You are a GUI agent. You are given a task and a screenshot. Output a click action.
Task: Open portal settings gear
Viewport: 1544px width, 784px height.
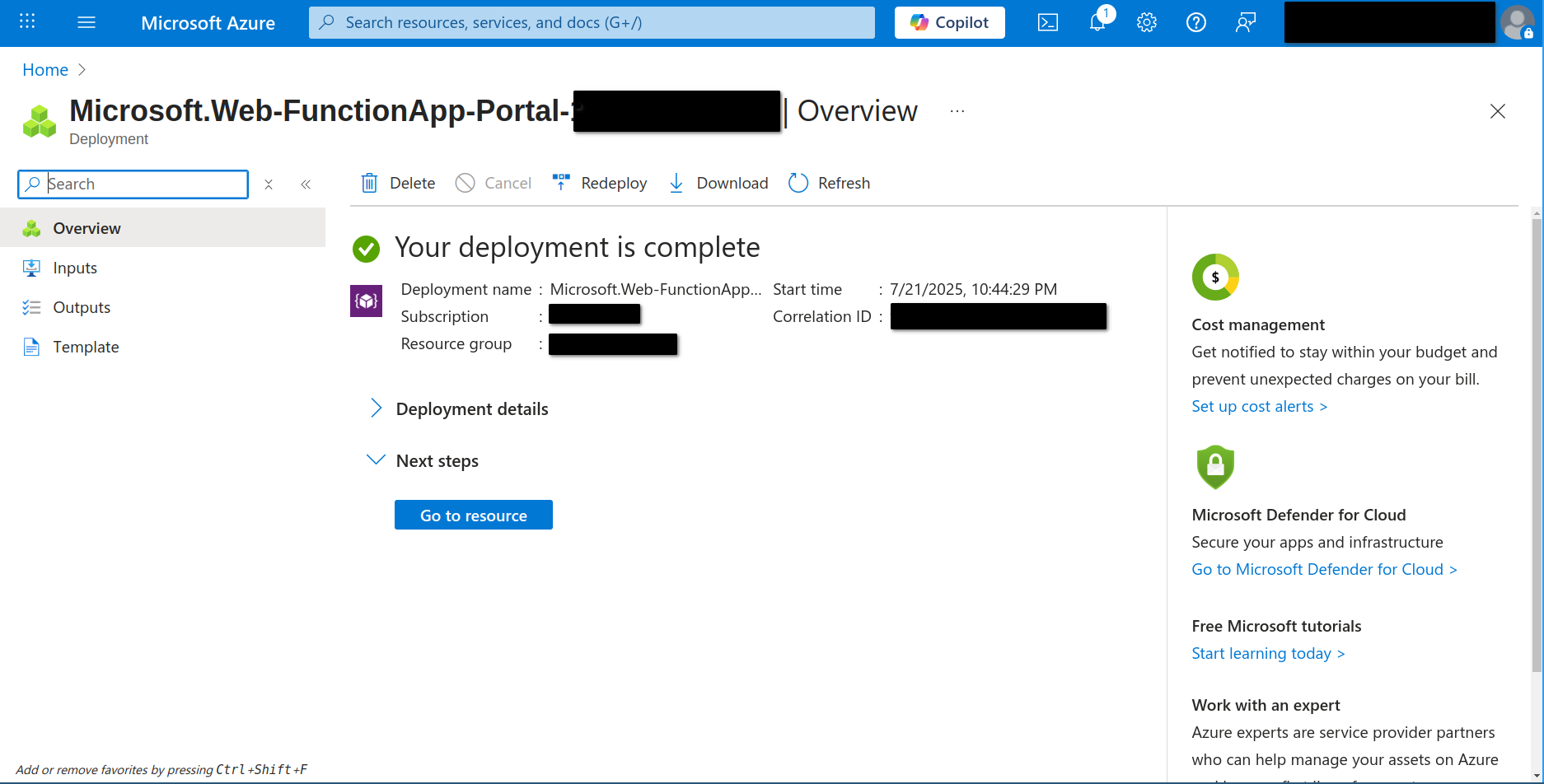1146,22
